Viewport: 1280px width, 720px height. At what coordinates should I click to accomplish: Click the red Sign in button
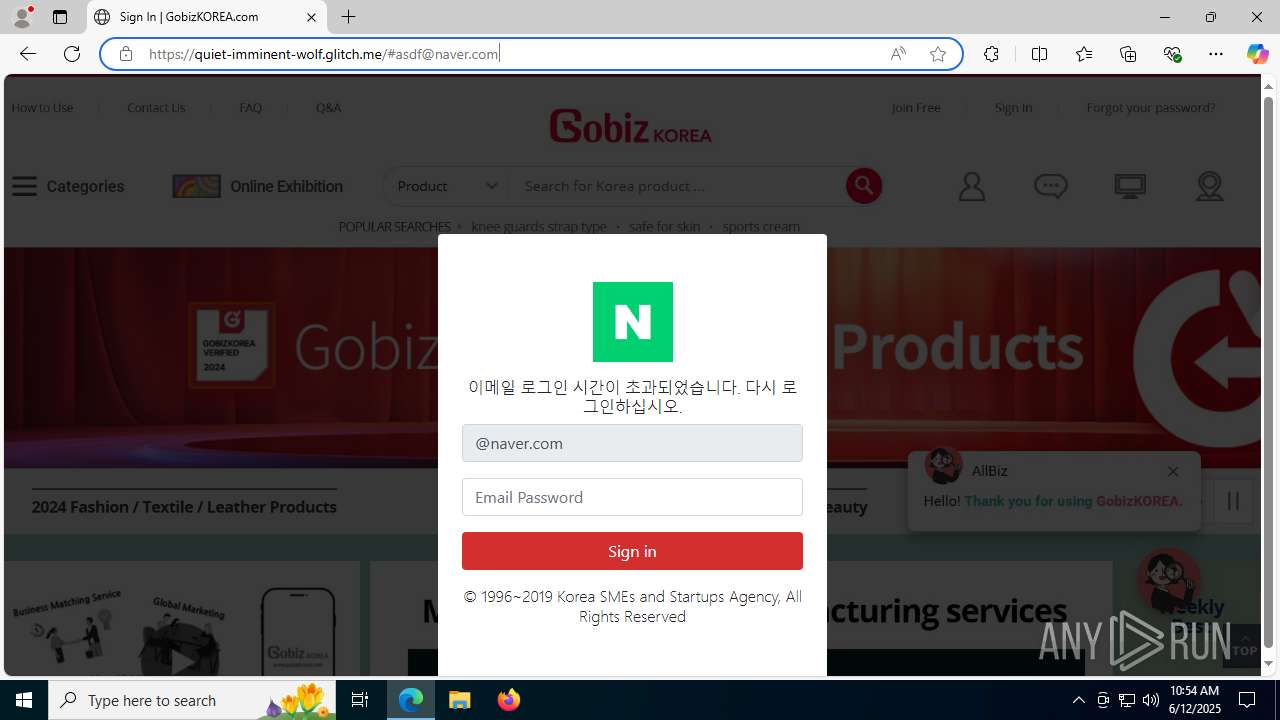632,551
